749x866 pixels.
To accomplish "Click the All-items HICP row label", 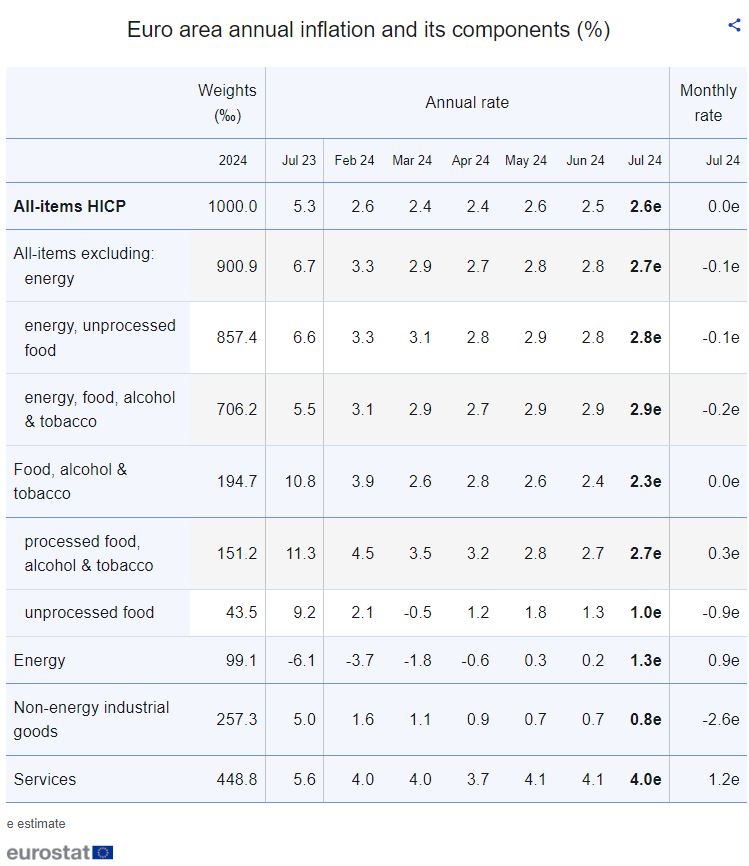I will 69,207.
